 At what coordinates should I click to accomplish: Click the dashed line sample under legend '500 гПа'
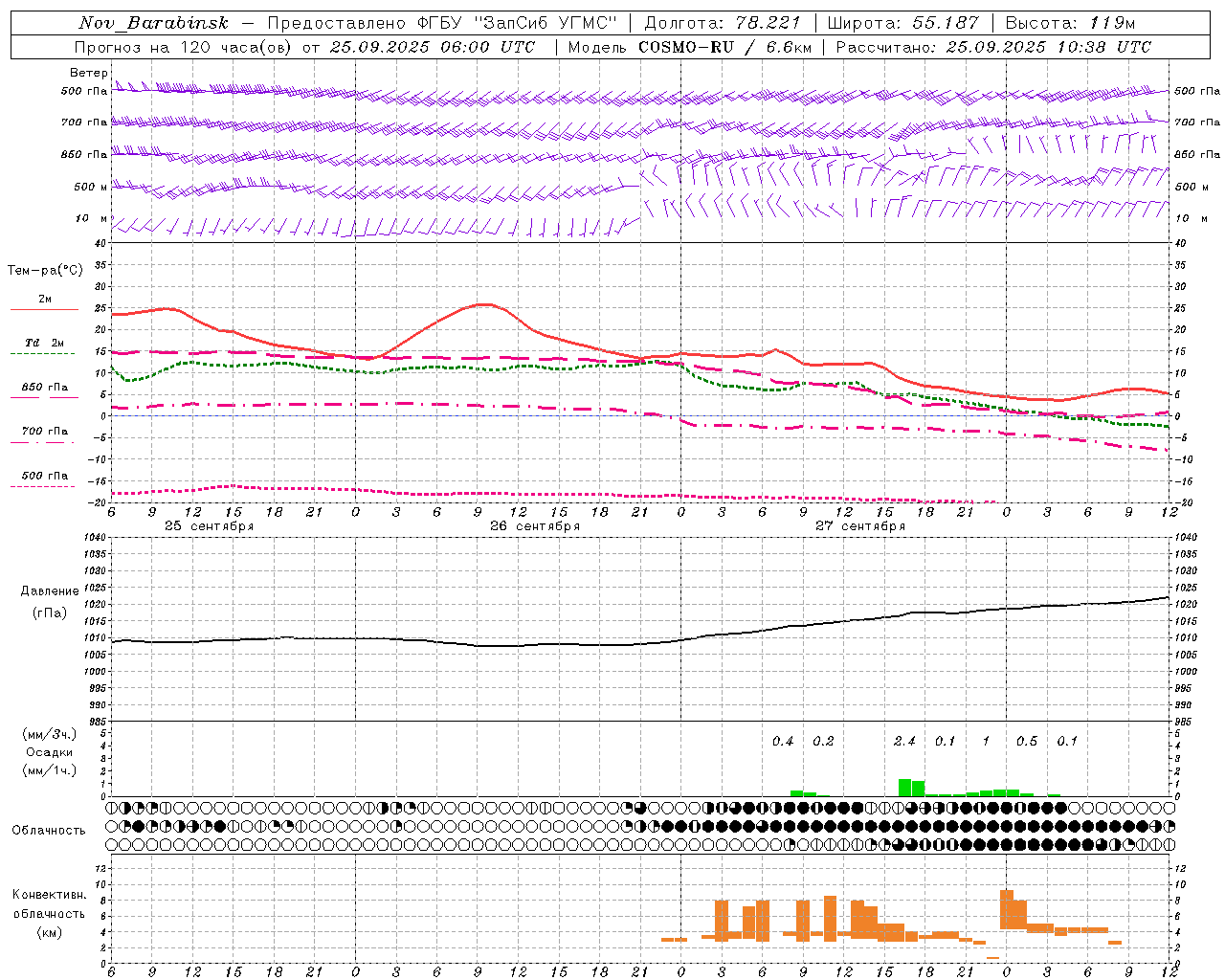pyautogui.click(x=43, y=486)
